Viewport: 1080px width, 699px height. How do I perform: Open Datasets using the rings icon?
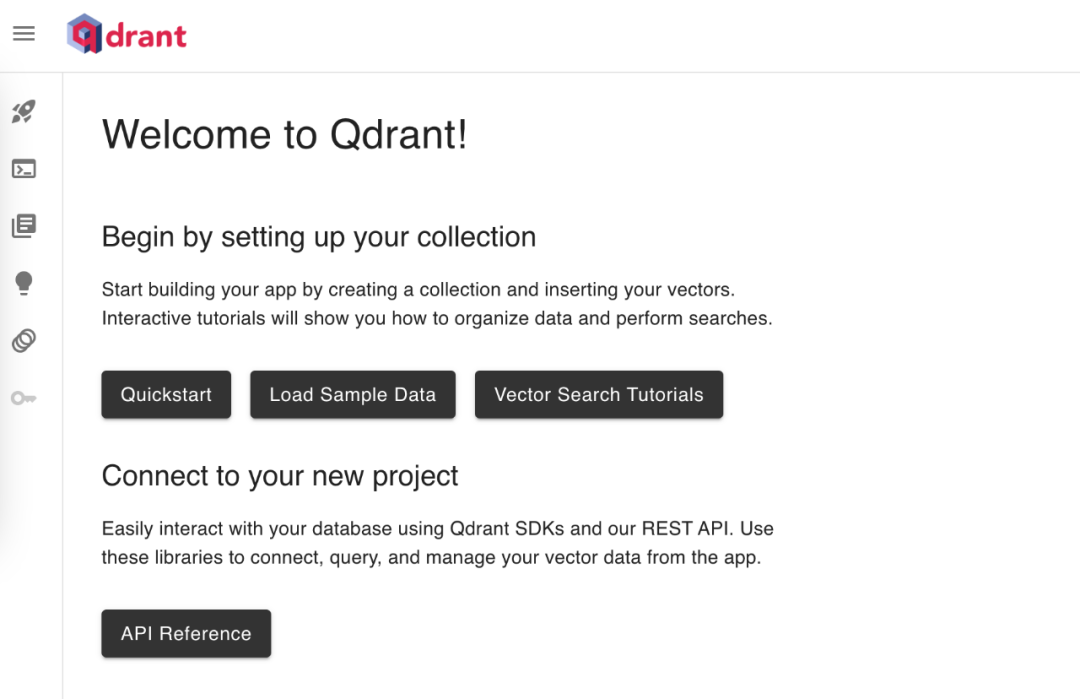coord(24,341)
